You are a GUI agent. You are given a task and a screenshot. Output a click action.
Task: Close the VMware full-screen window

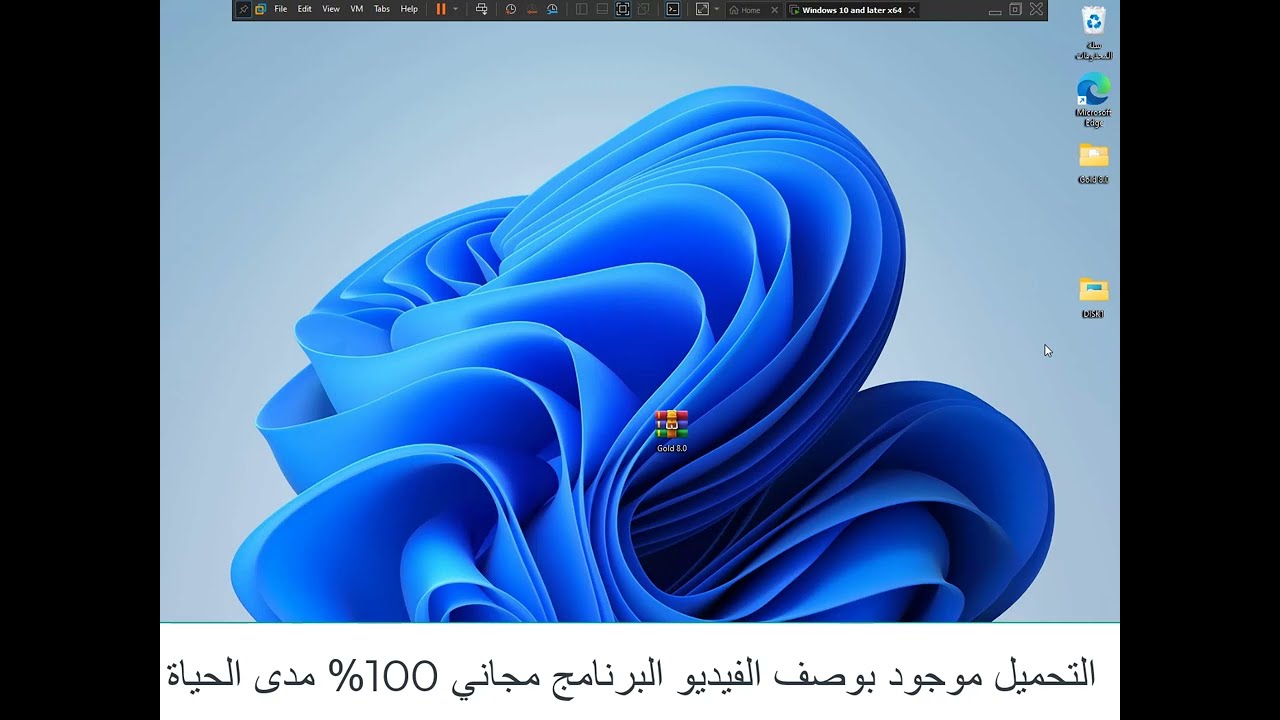click(x=1036, y=9)
